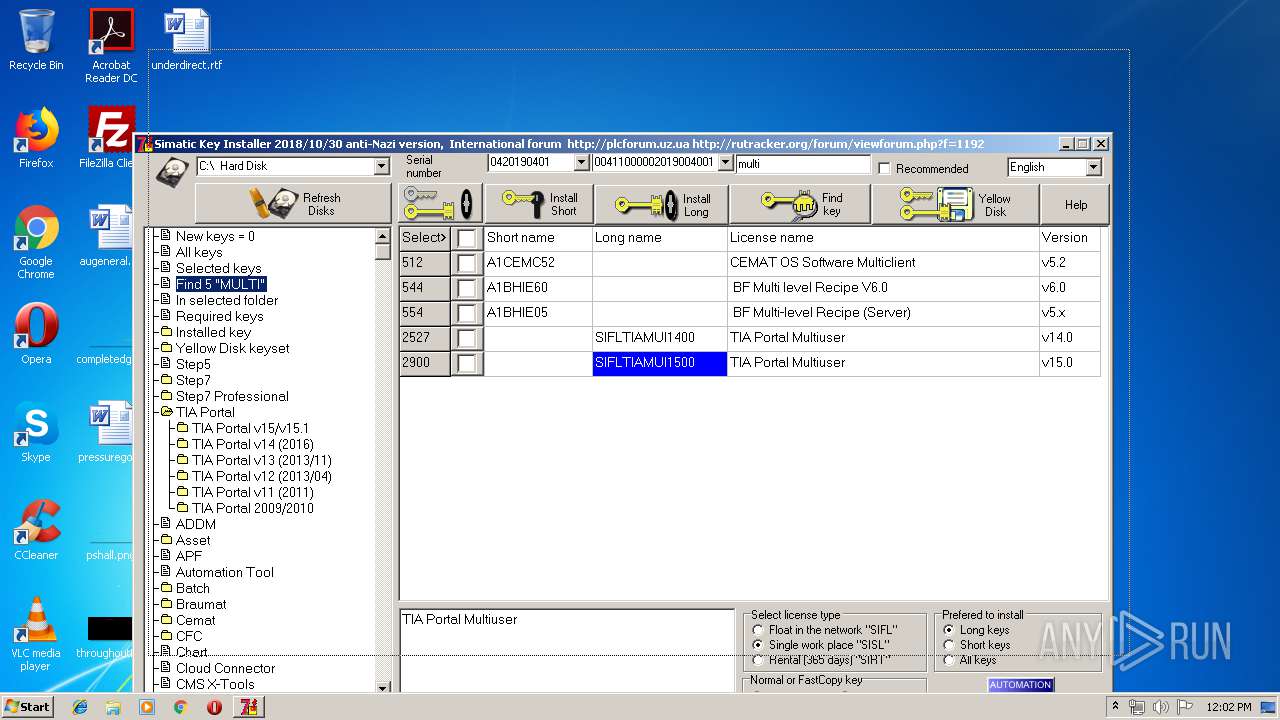
Task: Select the Short keys radio option
Action: [949, 645]
